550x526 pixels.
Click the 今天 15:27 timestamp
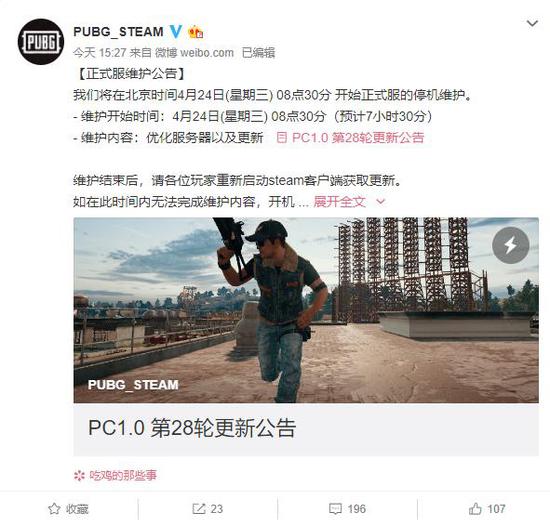pos(100,53)
